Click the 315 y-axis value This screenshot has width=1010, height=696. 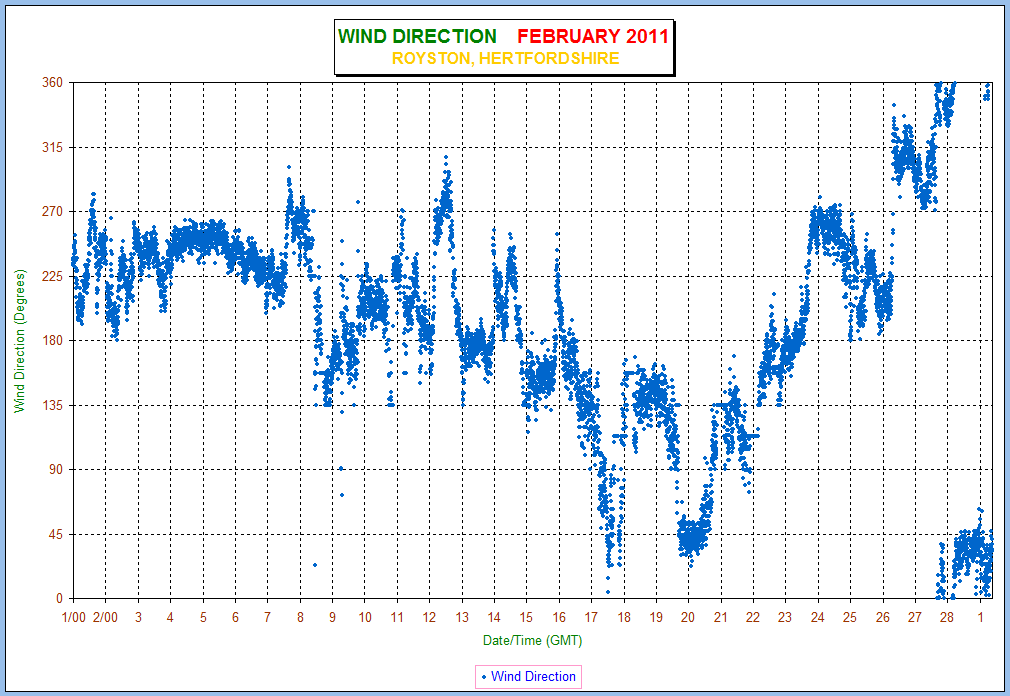[53, 147]
